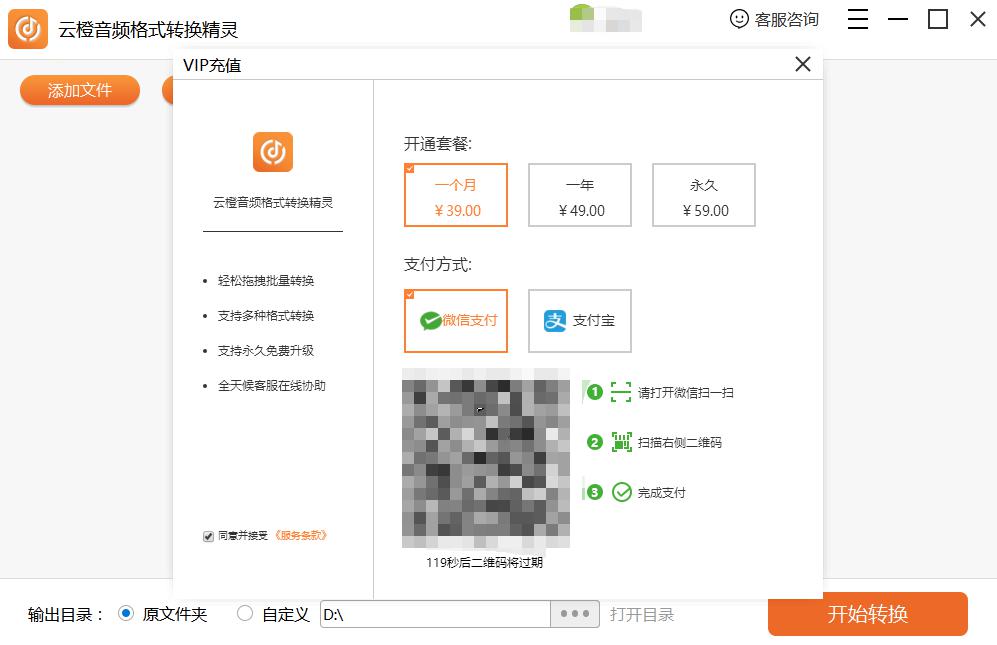This screenshot has width=997, height=645.
Task: Open the hamburger menu in title bar
Action: pyautogui.click(x=858, y=19)
